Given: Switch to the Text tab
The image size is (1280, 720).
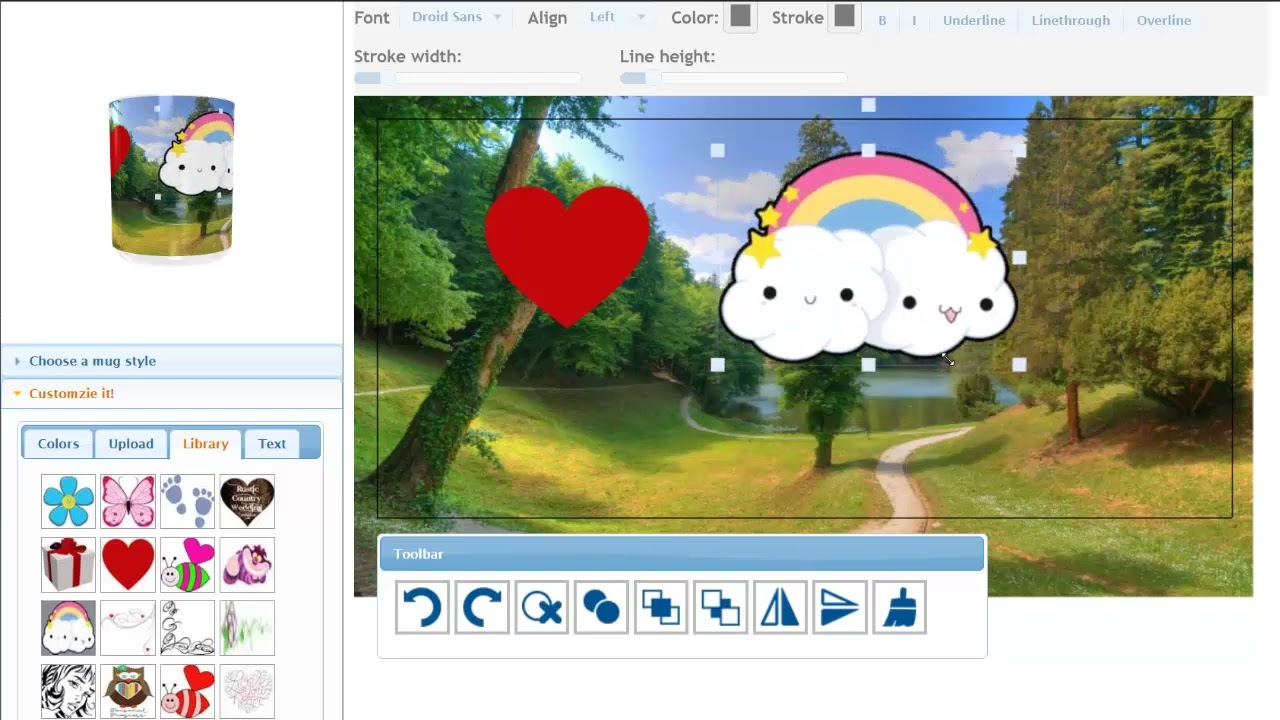Looking at the screenshot, I should [272, 444].
